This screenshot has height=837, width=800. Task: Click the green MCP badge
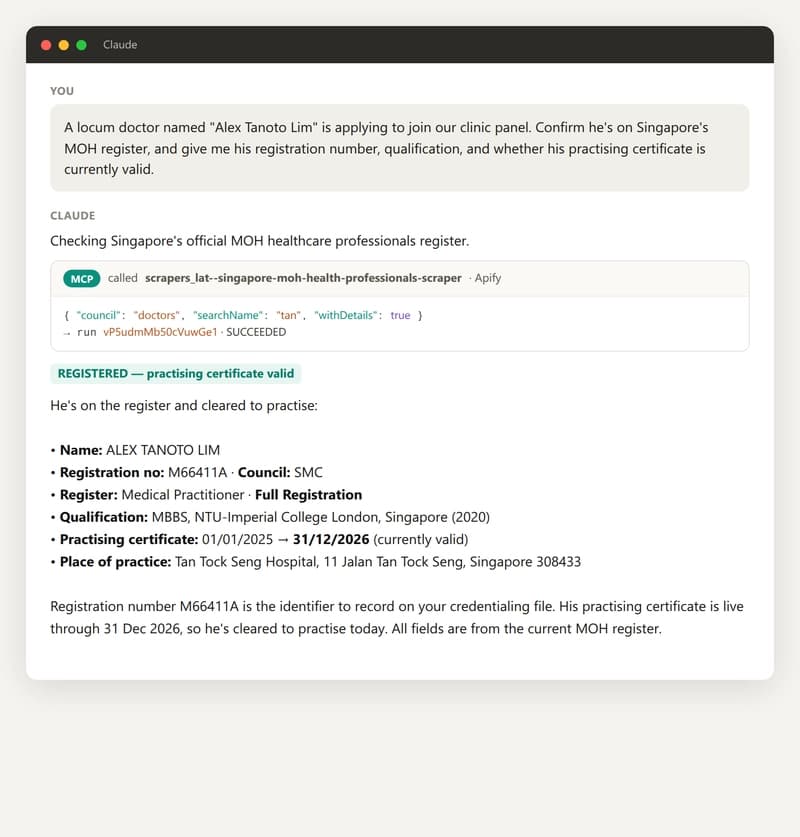[x=82, y=279]
